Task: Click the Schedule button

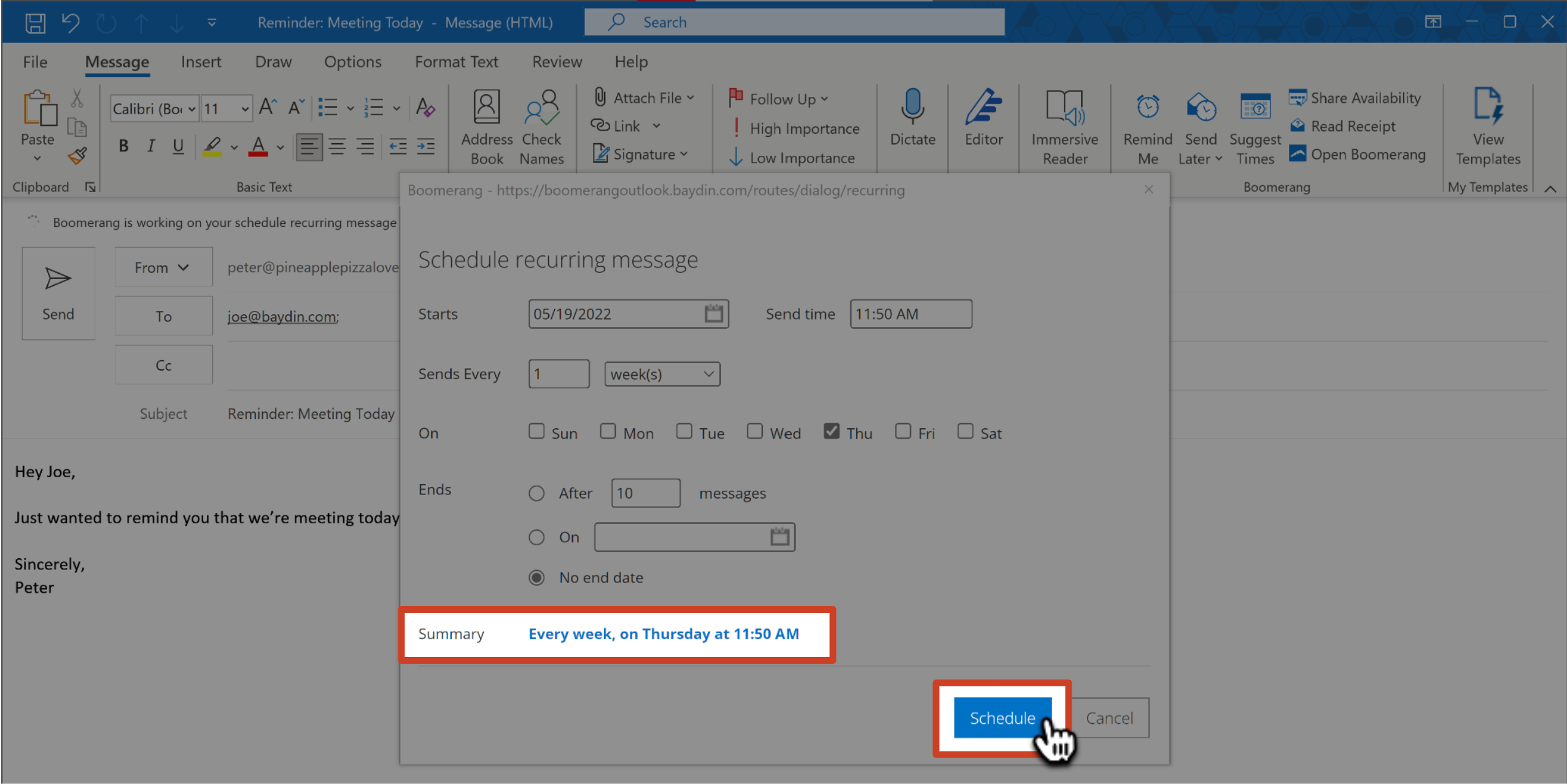Action: [1001, 717]
